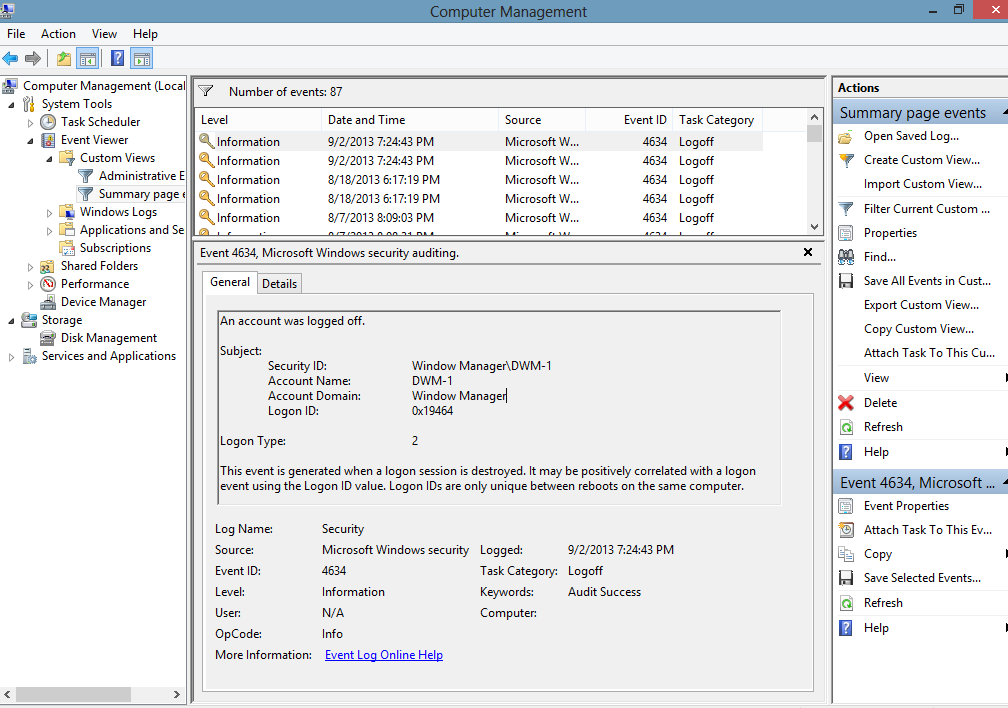Open the Action menu

coord(58,33)
